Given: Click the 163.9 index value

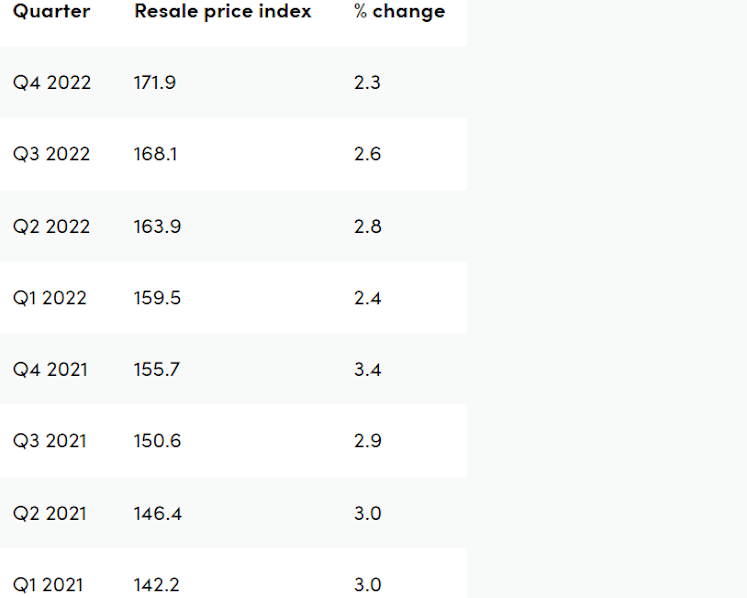Looking at the screenshot, I should pos(157,226).
